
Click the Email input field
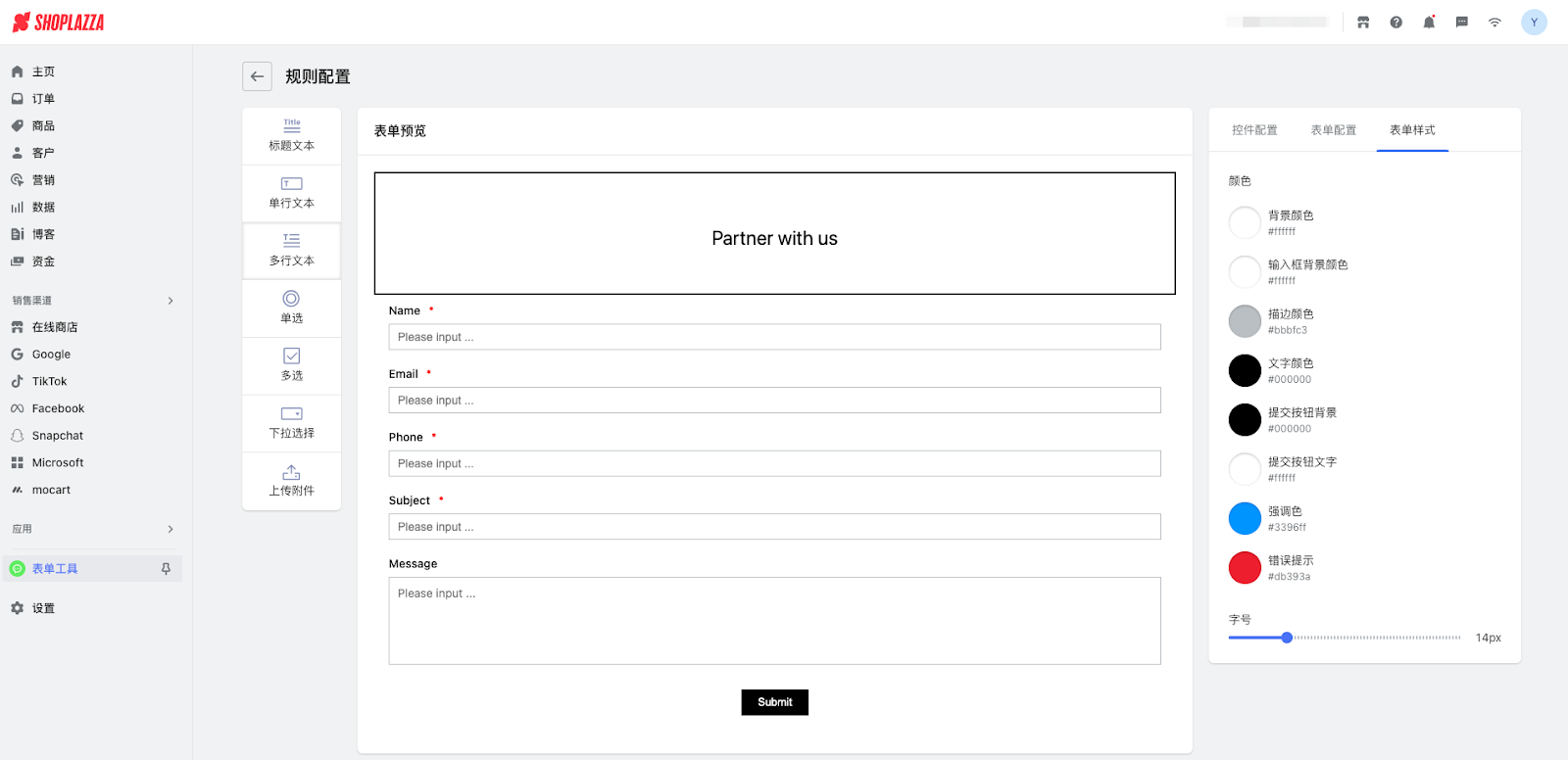[x=774, y=401]
